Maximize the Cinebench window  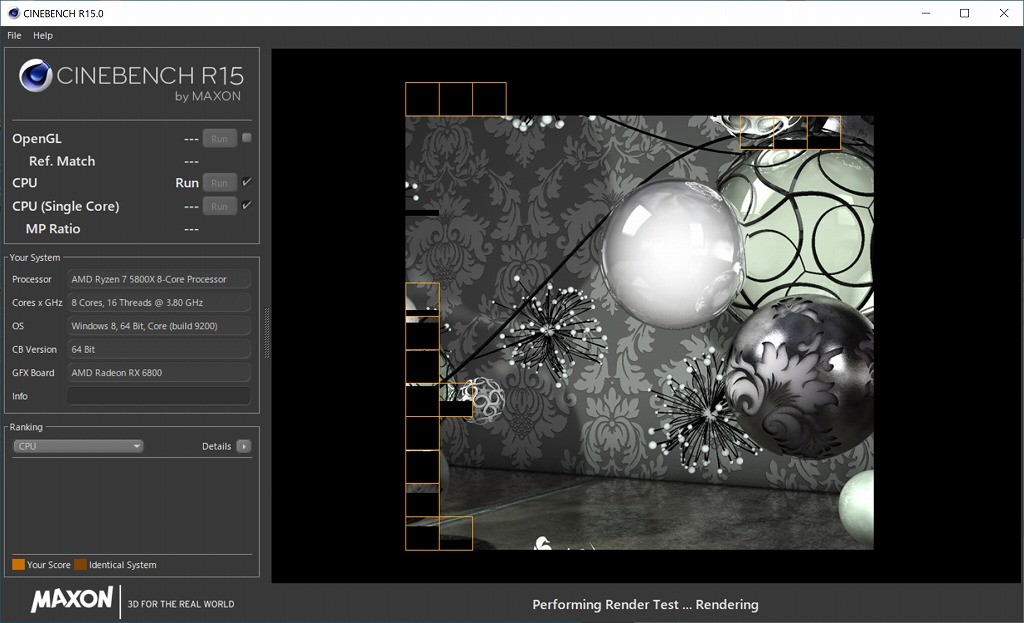point(964,13)
